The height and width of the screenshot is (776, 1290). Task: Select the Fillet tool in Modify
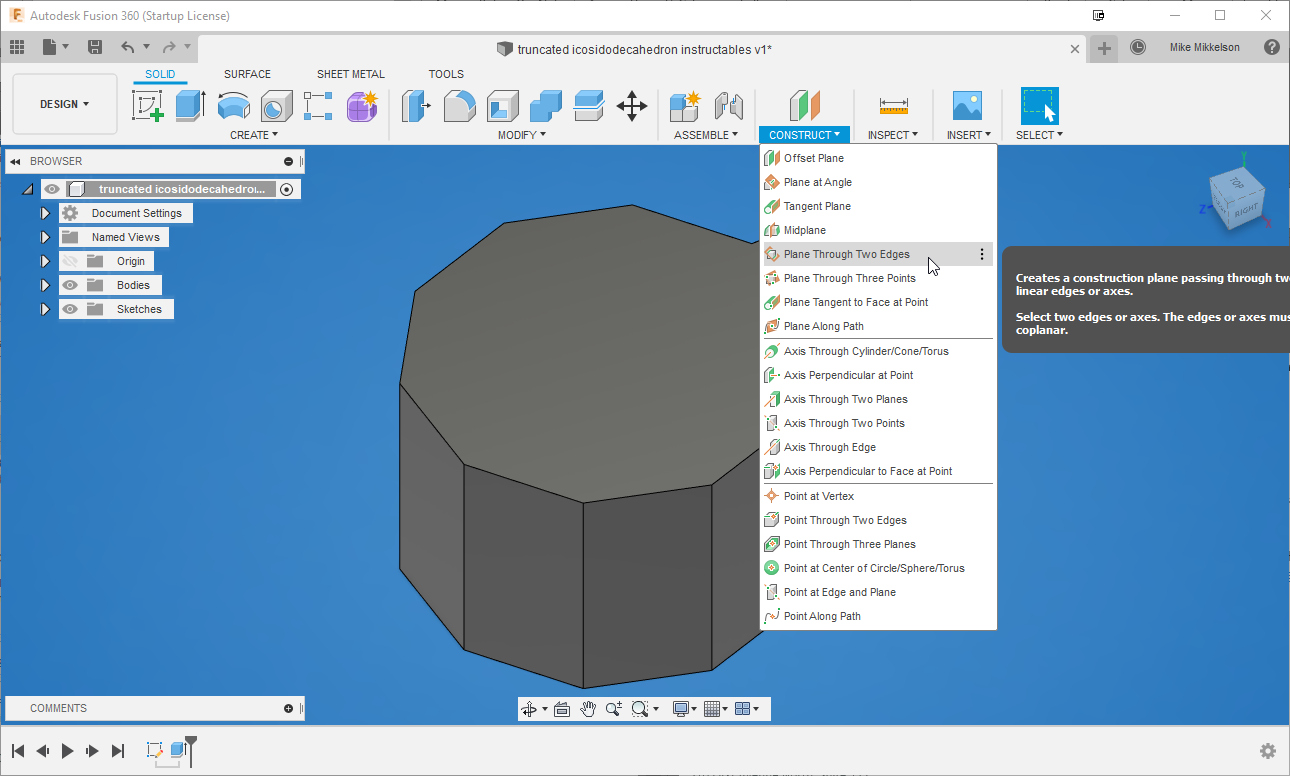point(461,106)
